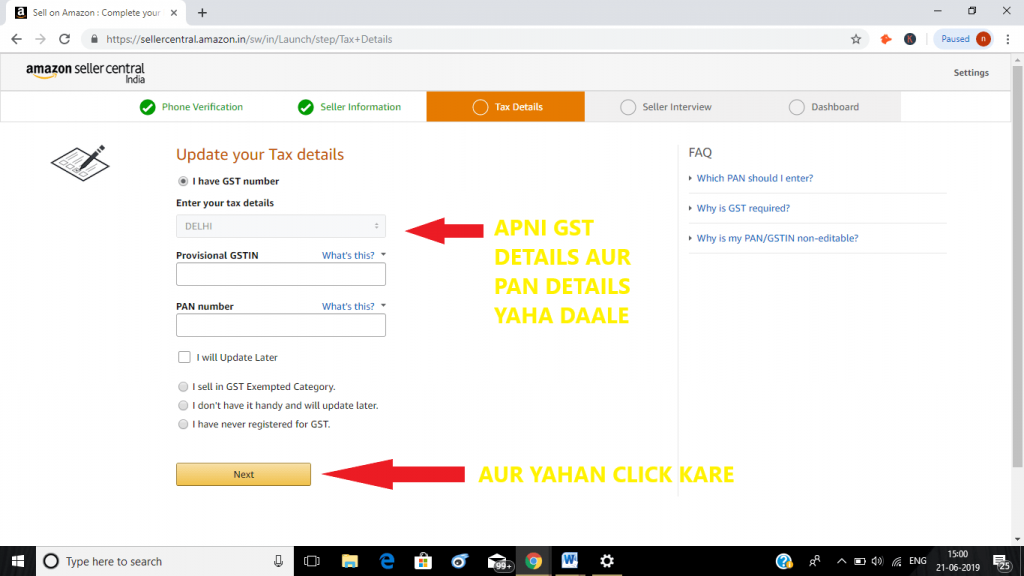1024x576 pixels.
Task: Open 'What's this?' beside PAN number
Action: [353, 306]
